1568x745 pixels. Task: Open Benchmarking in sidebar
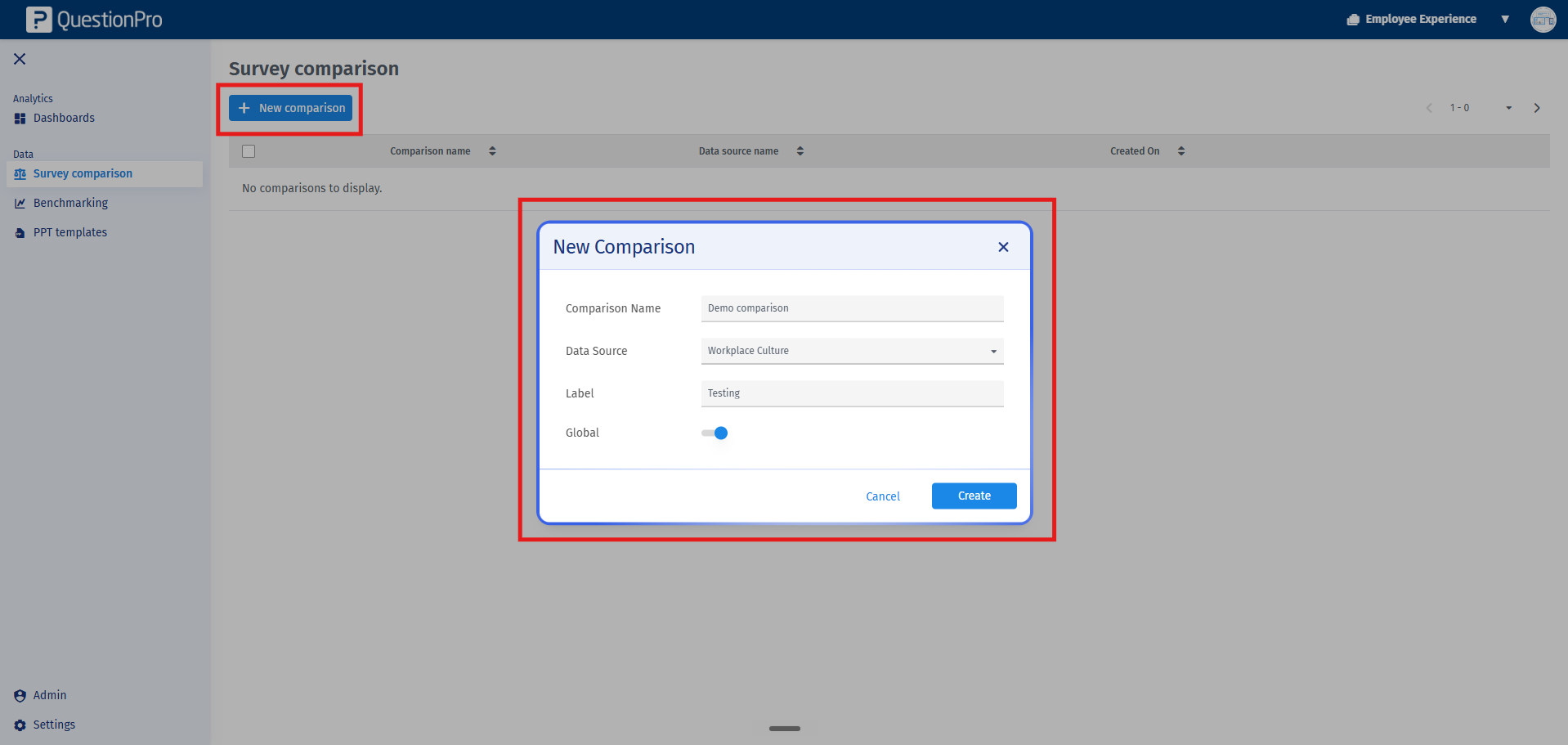tap(70, 204)
